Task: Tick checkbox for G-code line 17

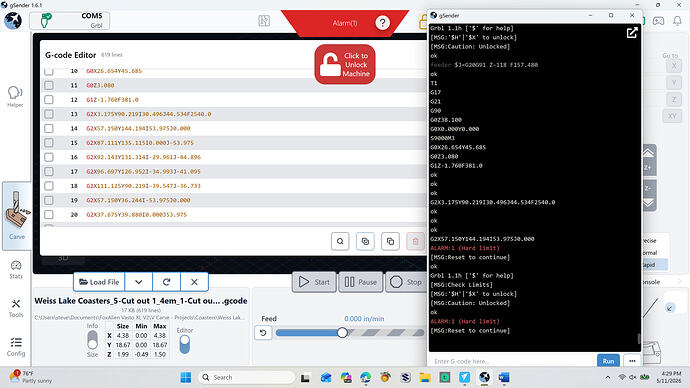Action: tap(49, 172)
